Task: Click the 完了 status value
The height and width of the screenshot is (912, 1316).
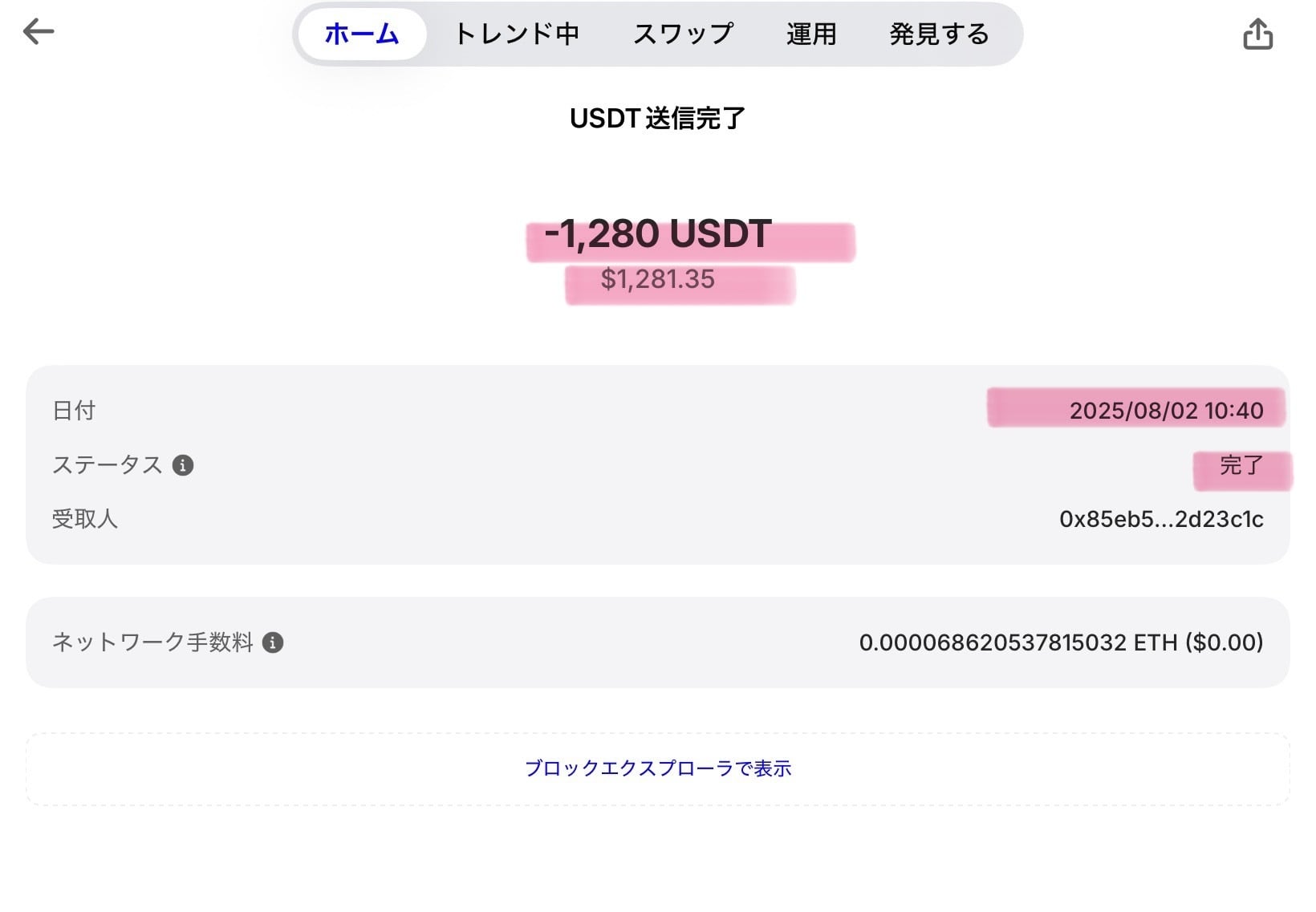Action: (x=1241, y=465)
